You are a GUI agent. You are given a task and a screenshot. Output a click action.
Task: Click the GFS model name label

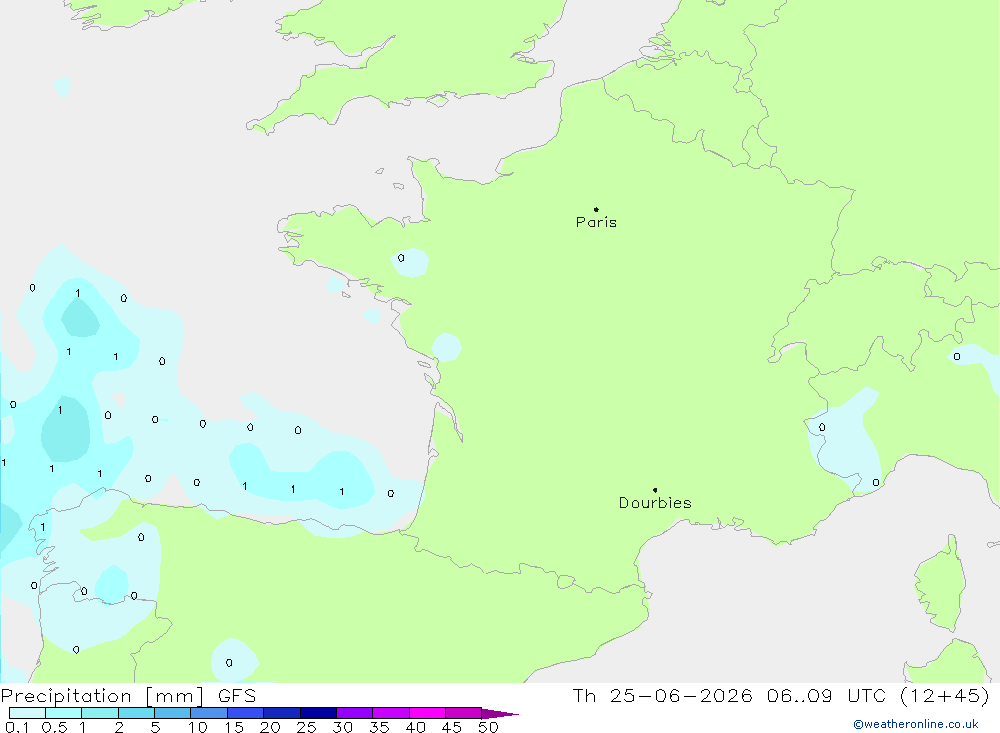[237, 696]
